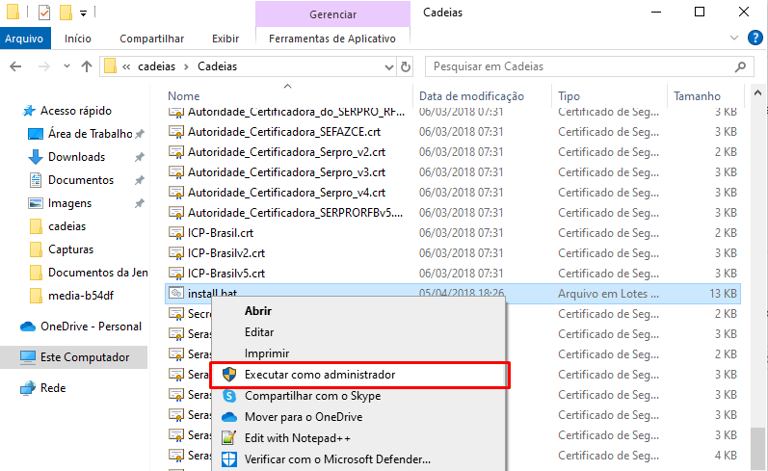Click the Microsoft Defender shield icon
768x471 pixels.
229,459
